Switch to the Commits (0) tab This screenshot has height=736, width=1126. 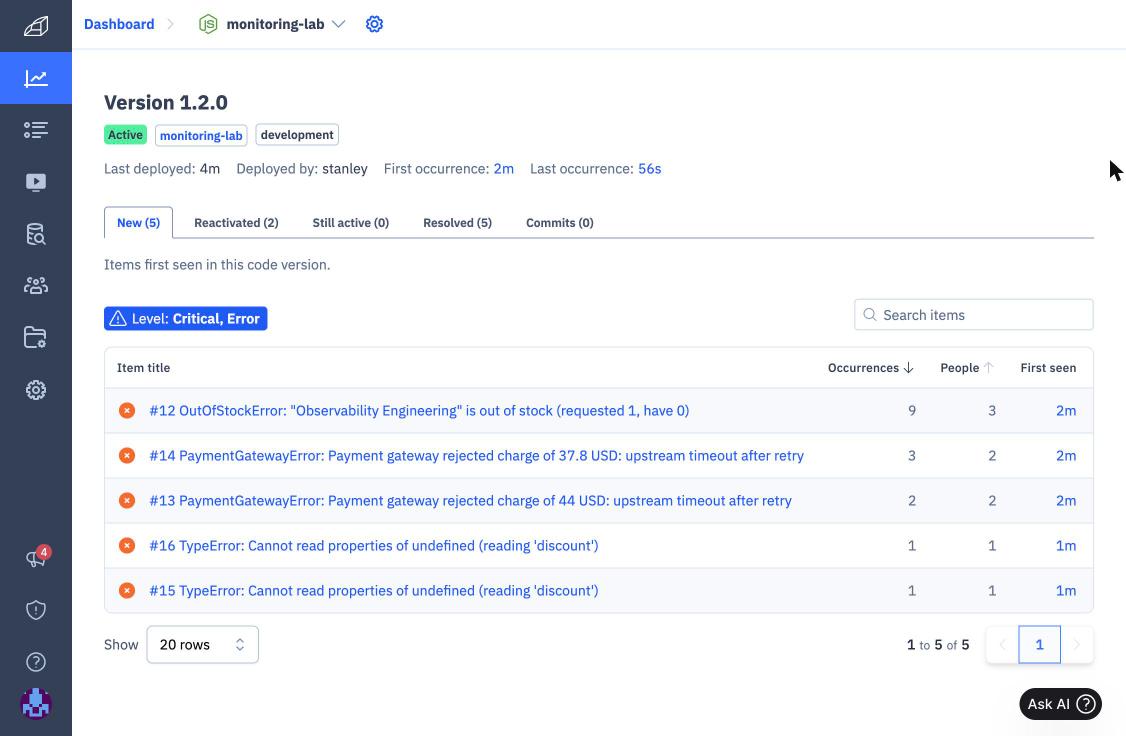tap(559, 223)
